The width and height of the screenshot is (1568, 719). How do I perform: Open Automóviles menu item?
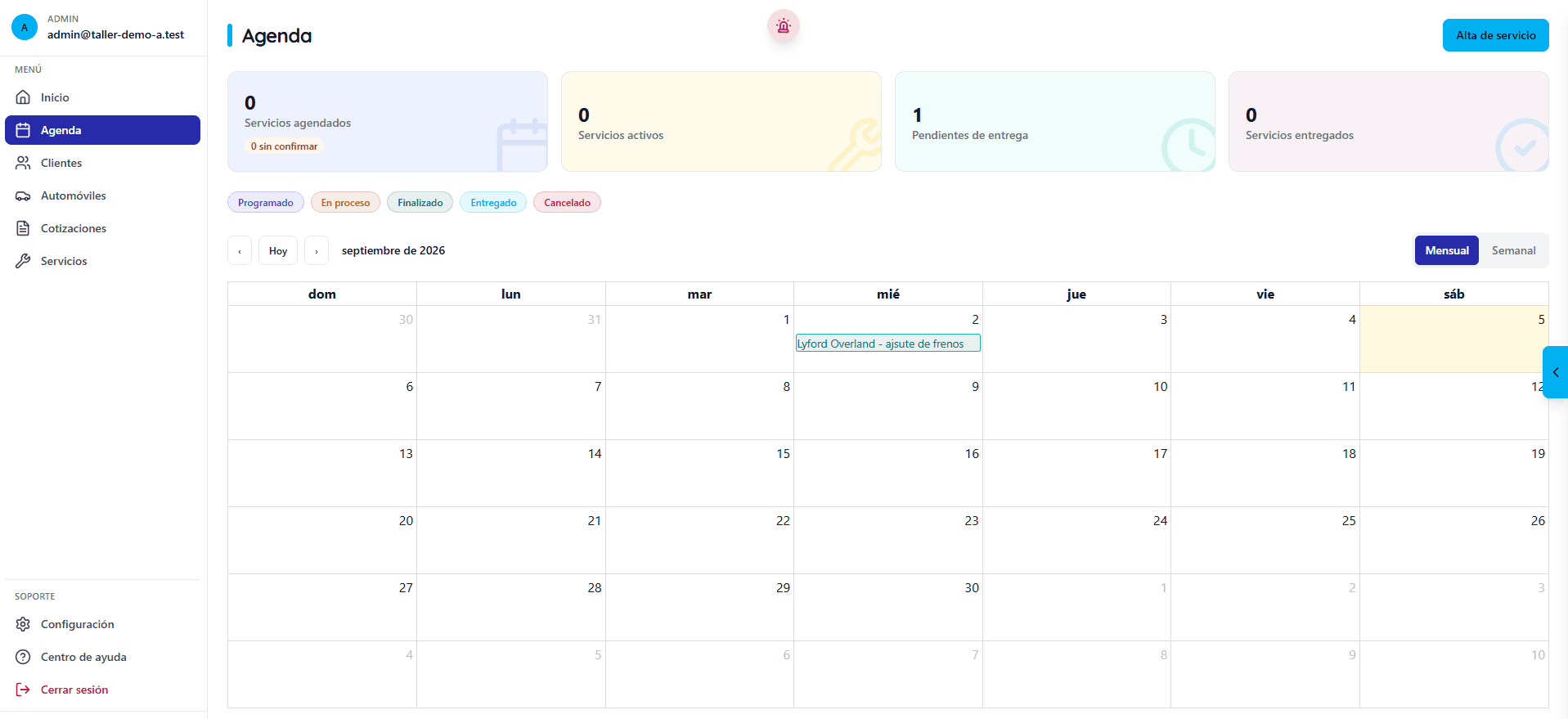(x=102, y=195)
